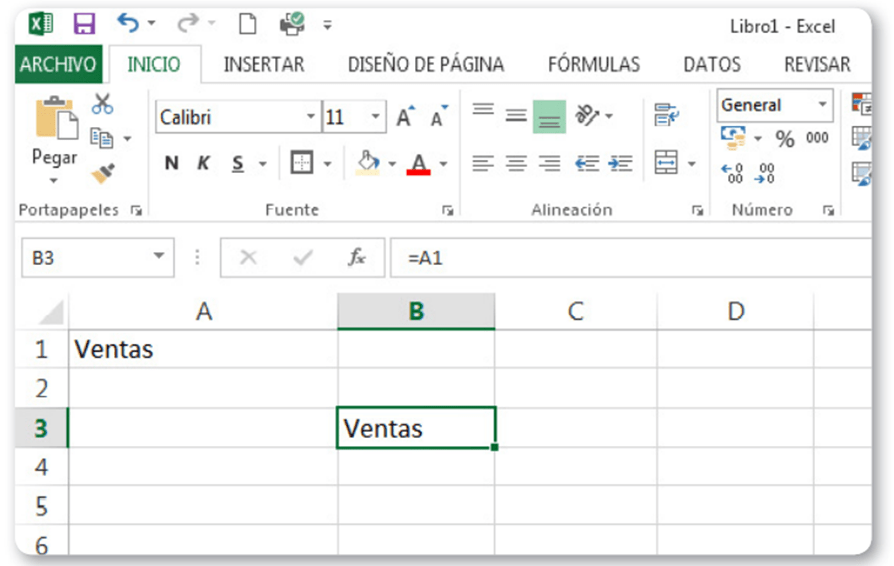Redo the last undone action
894x566 pixels.
pyautogui.click(x=188, y=23)
